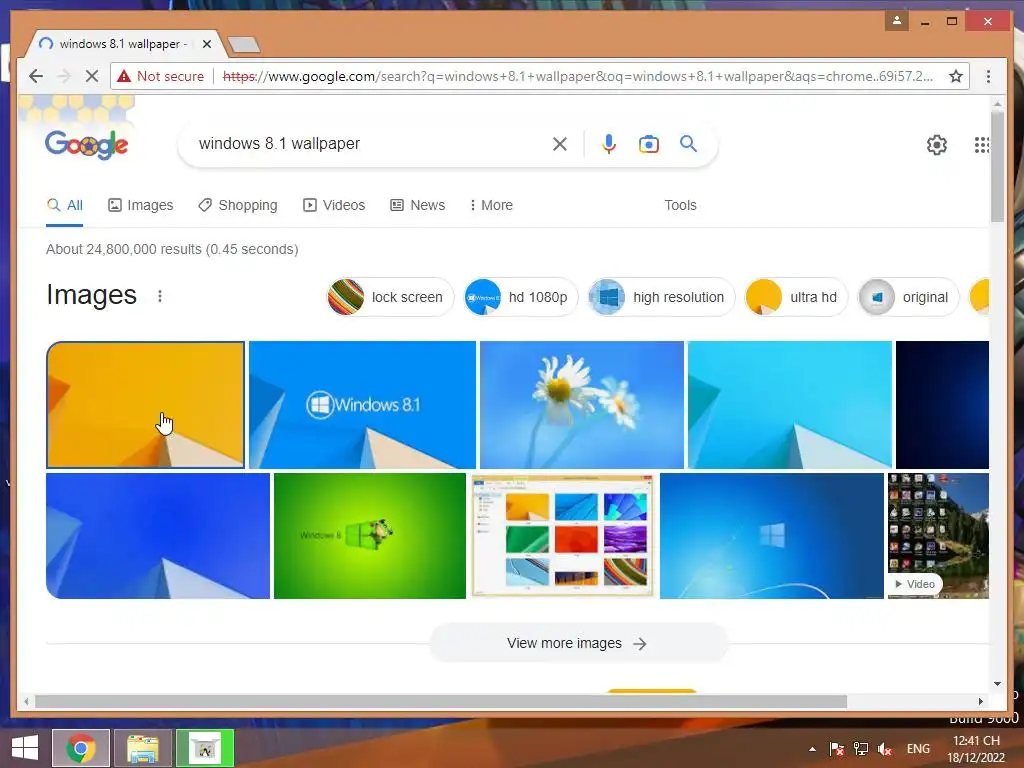
Task: Open the blue Windows 8.1 logo thumbnail
Action: (x=362, y=405)
